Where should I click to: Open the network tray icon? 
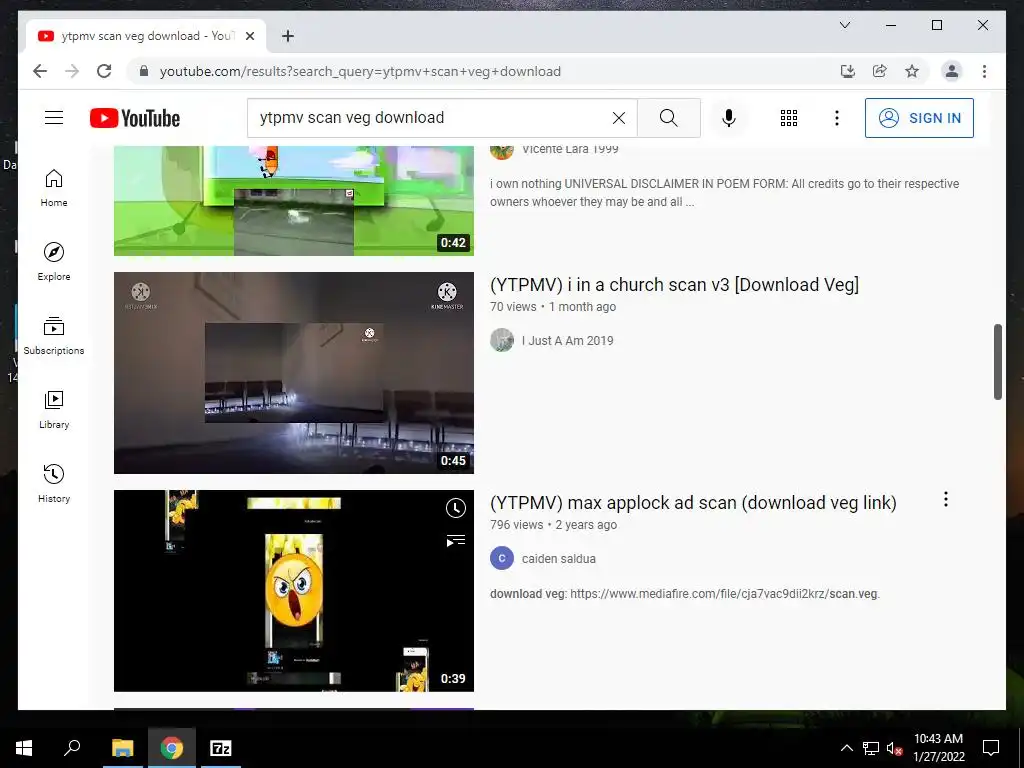871,748
